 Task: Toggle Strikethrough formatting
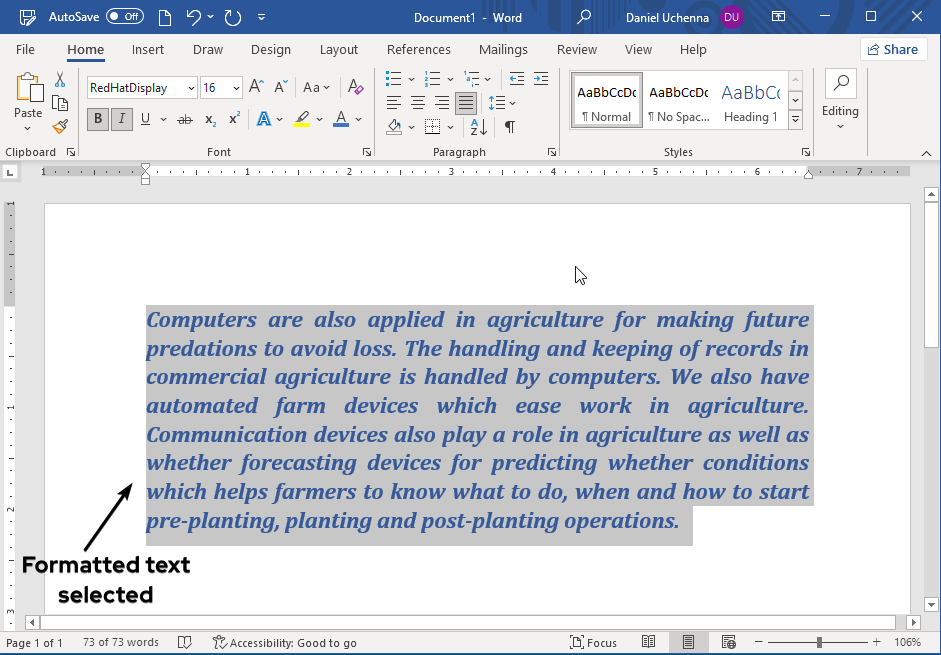pos(184,119)
